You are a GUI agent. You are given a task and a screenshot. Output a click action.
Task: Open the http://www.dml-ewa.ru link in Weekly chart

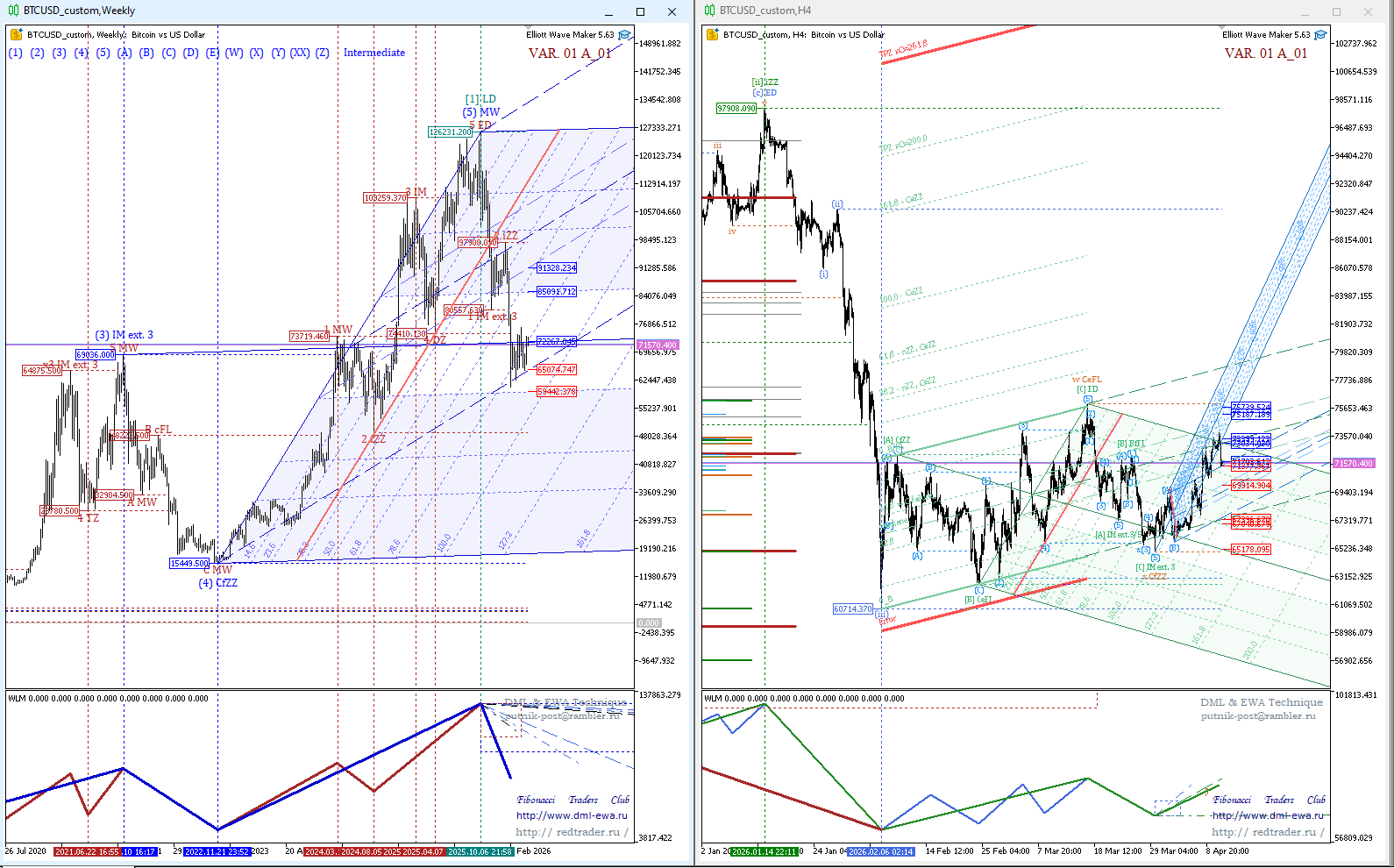point(572,815)
